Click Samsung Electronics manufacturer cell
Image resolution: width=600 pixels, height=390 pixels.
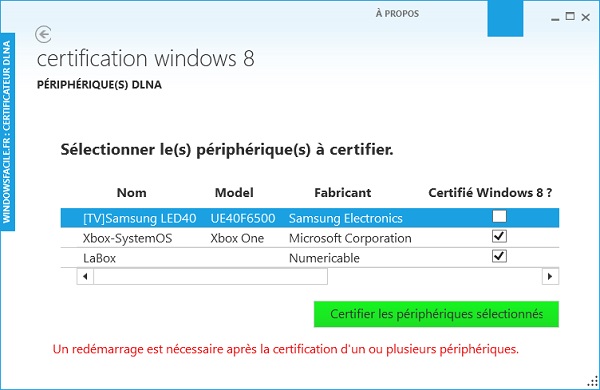(x=346, y=218)
